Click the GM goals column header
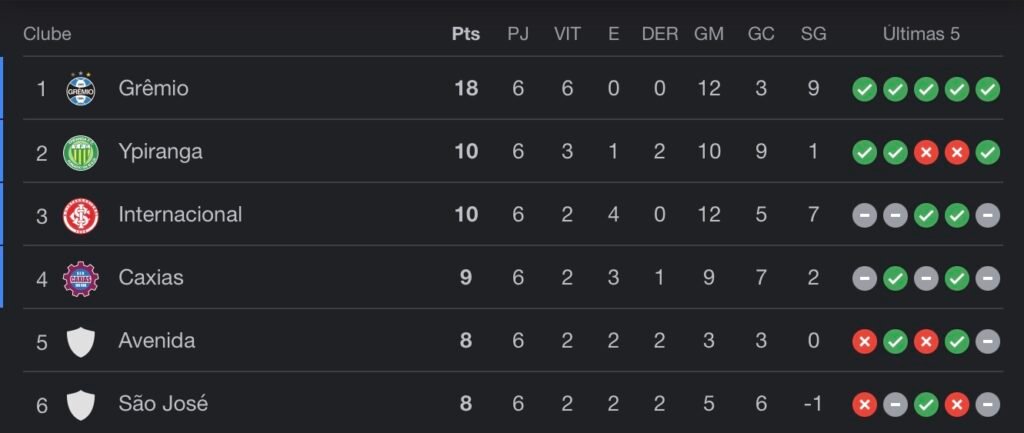Image resolution: width=1024 pixels, height=433 pixels. tap(709, 34)
